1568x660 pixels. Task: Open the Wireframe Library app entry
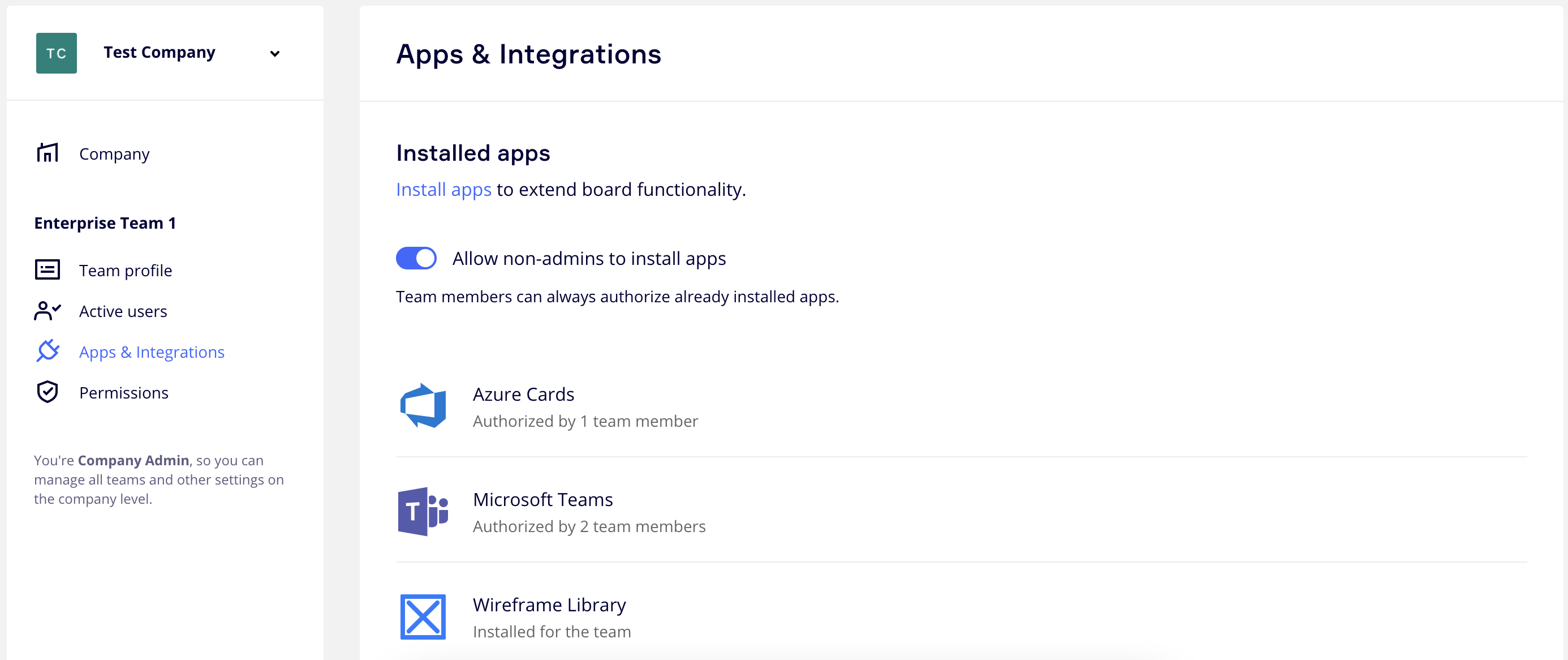(549, 605)
